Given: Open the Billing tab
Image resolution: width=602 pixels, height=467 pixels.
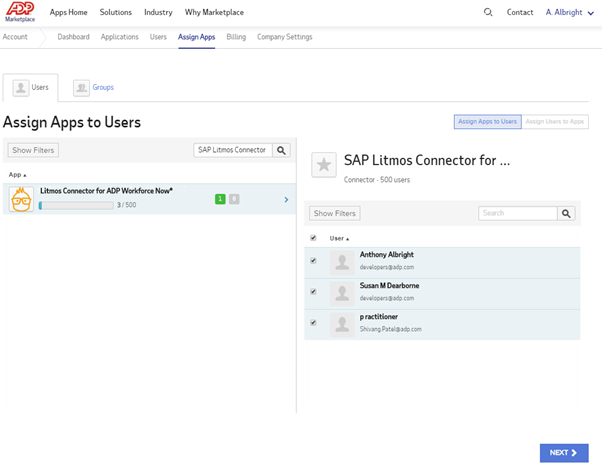Looking at the screenshot, I should pos(236,37).
